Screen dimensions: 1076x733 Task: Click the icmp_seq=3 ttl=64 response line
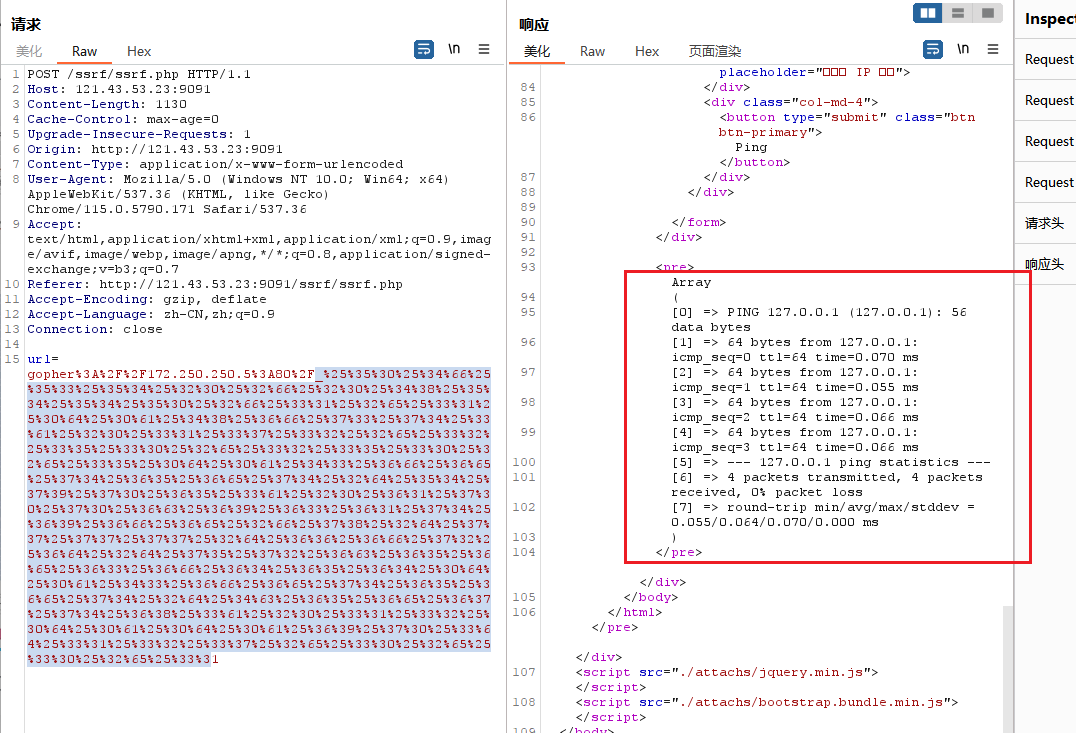(795, 447)
